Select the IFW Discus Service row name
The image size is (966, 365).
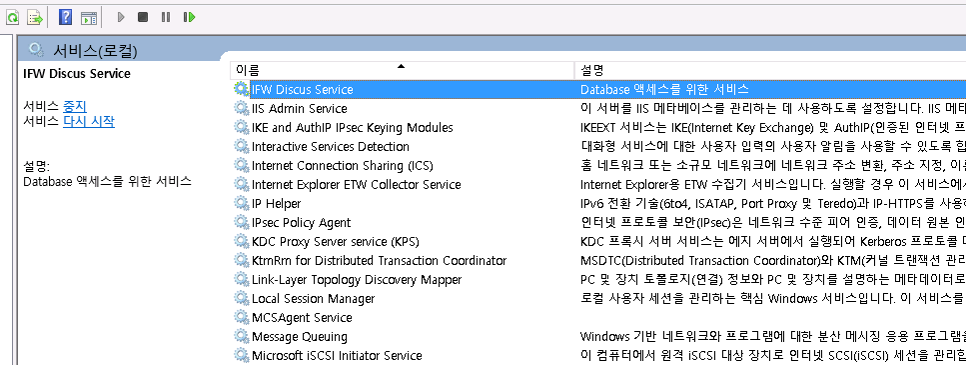[x=302, y=89]
